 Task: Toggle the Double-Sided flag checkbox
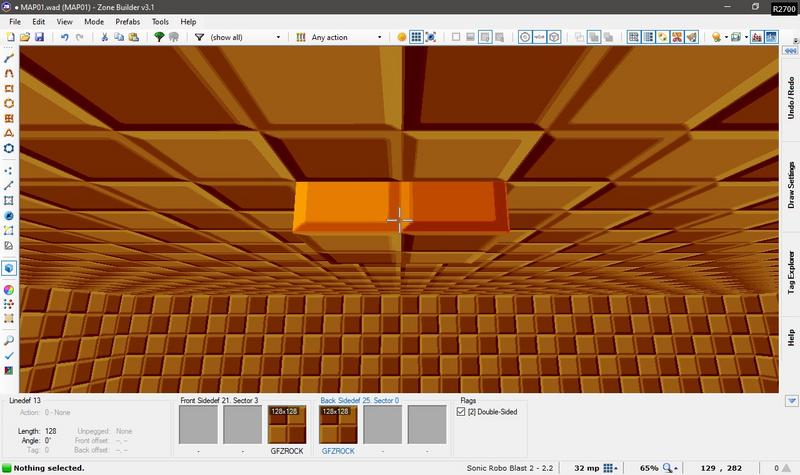[x=463, y=411]
